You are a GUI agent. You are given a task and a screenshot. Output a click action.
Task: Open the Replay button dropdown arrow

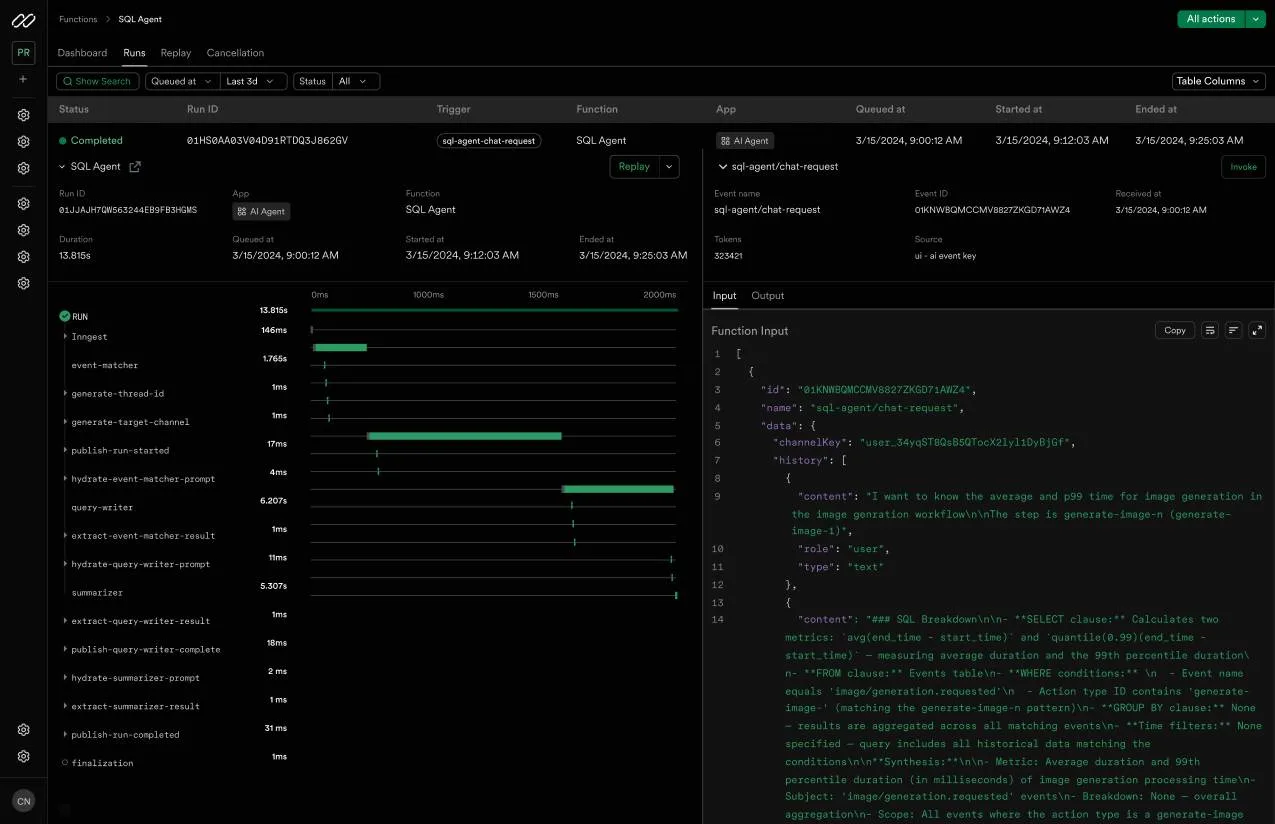coord(669,167)
